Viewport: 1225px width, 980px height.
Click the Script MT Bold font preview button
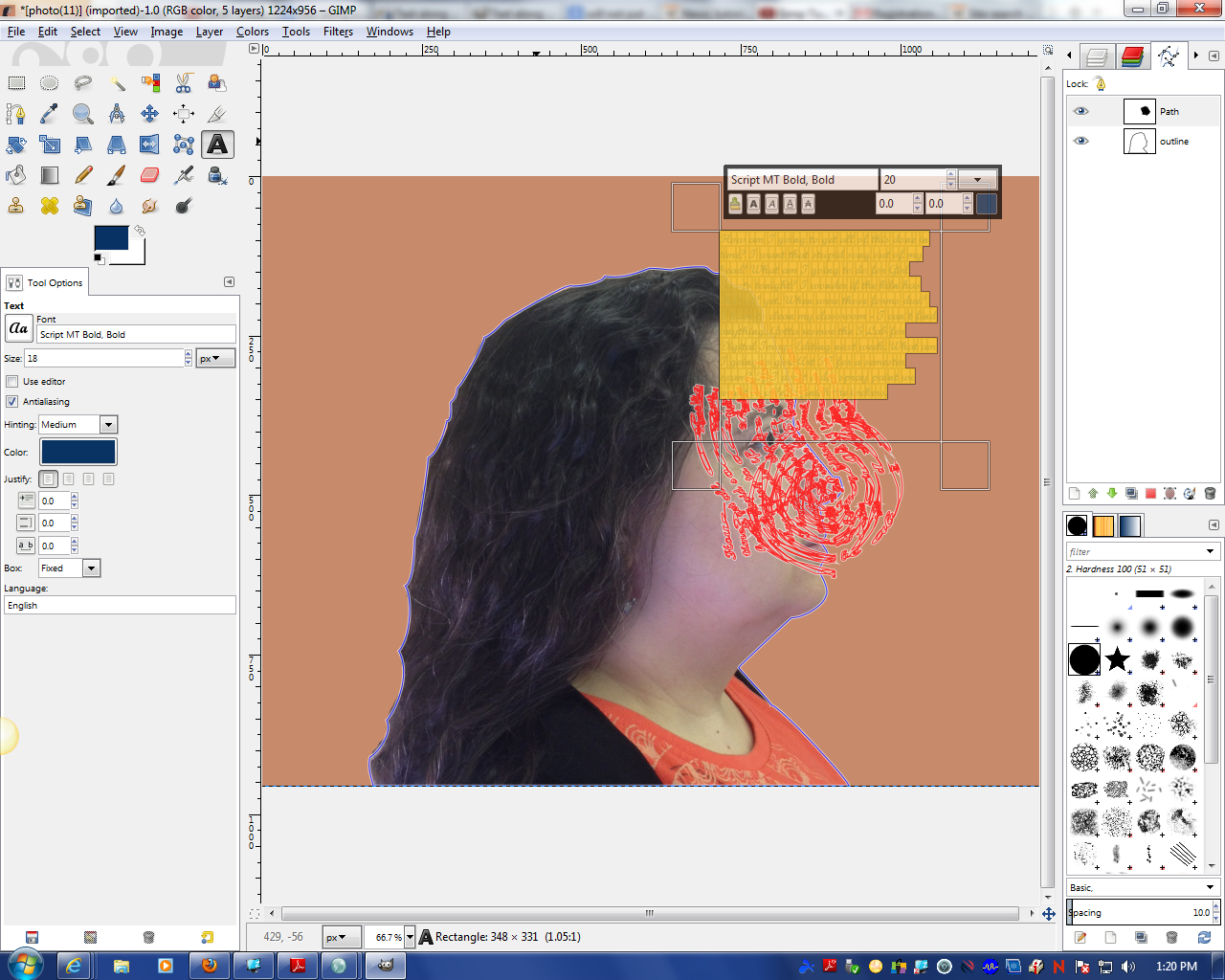pos(18,328)
